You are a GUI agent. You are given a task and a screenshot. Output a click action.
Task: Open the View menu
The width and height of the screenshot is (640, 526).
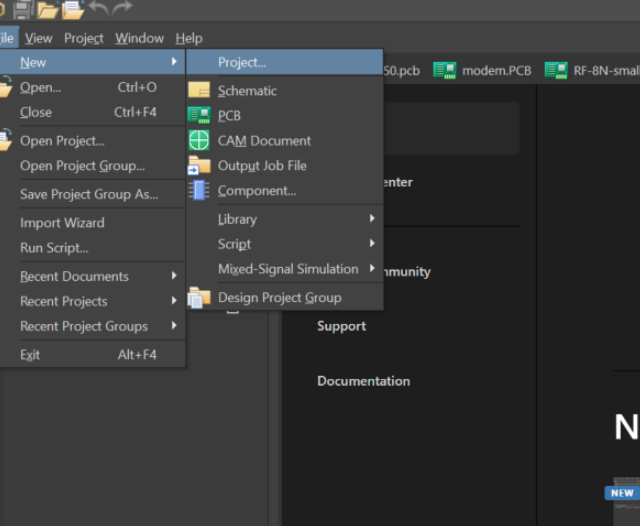(x=39, y=38)
